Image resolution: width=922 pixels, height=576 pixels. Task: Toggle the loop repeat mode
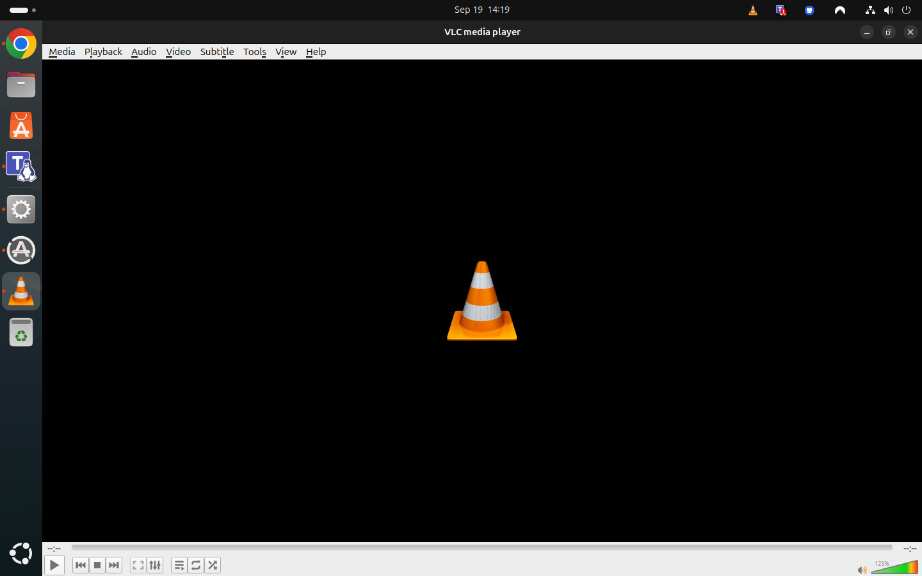coord(196,565)
